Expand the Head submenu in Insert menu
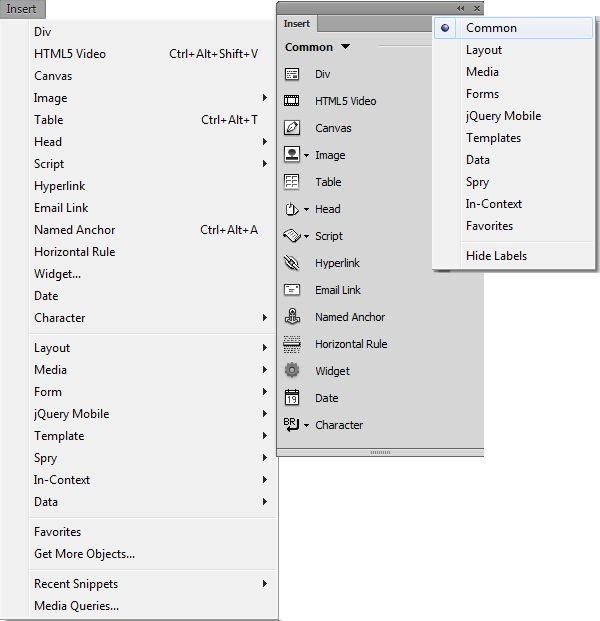 coord(265,141)
